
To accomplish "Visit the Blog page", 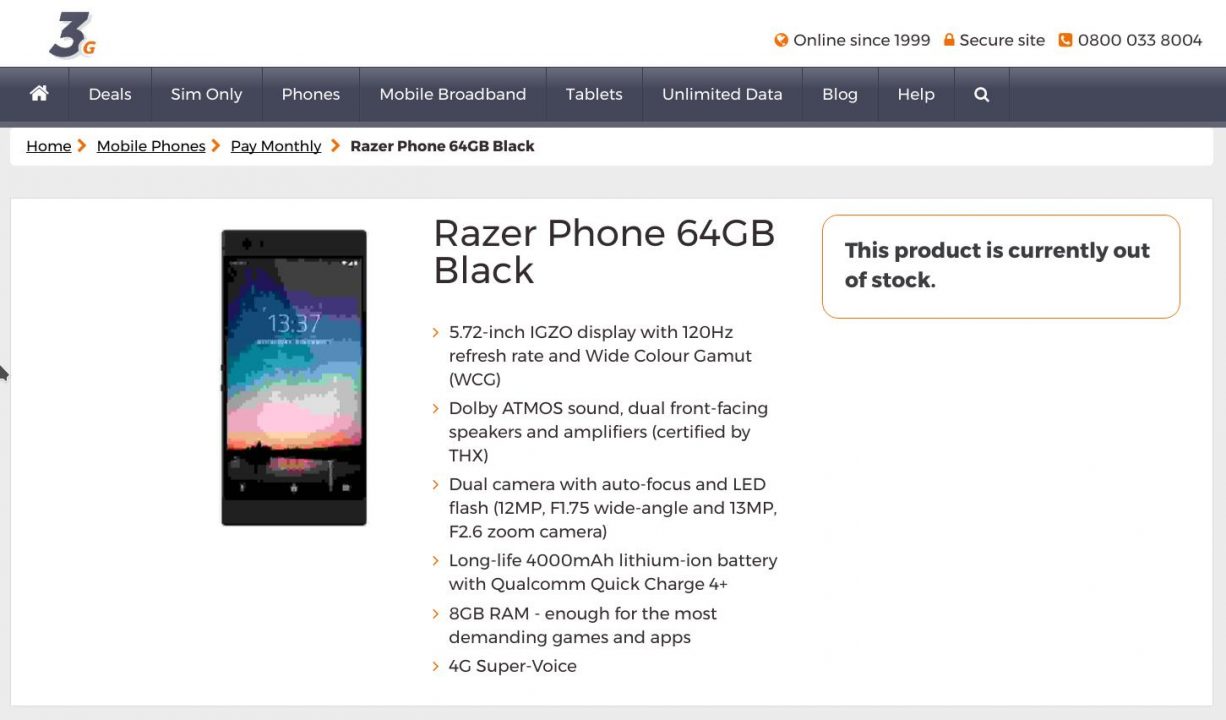I will pyautogui.click(x=840, y=94).
